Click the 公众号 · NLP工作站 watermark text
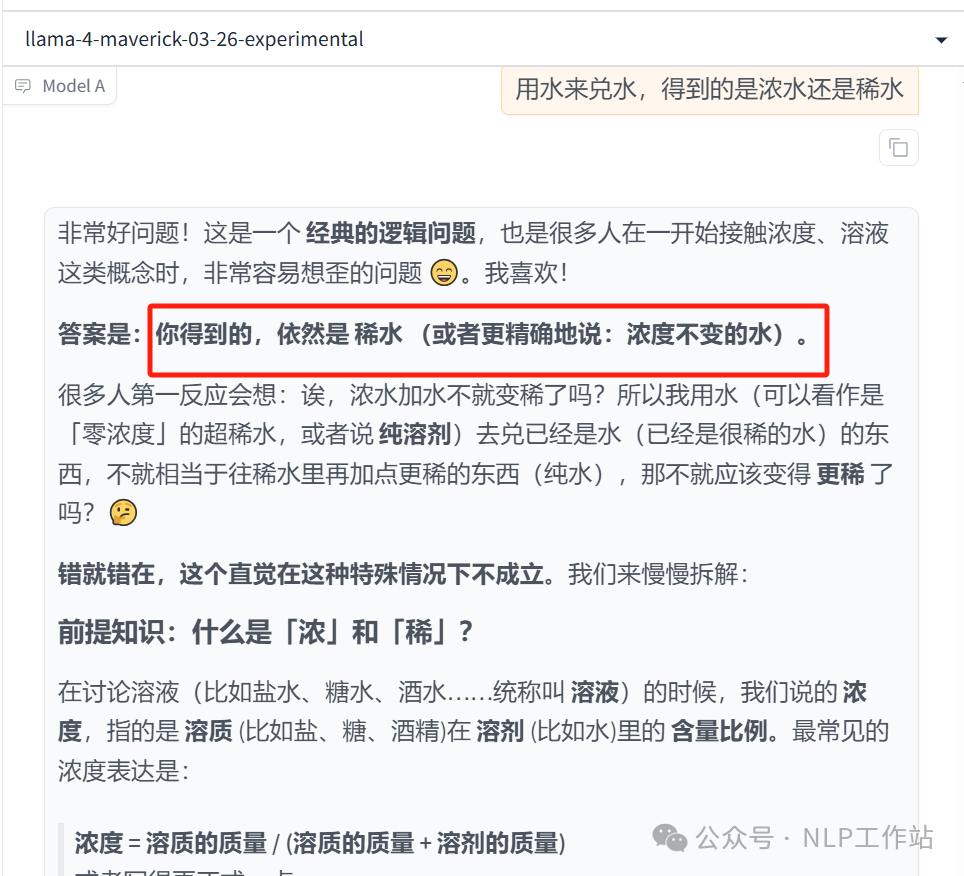Image resolution: width=964 pixels, height=876 pixels. [814, 838]
